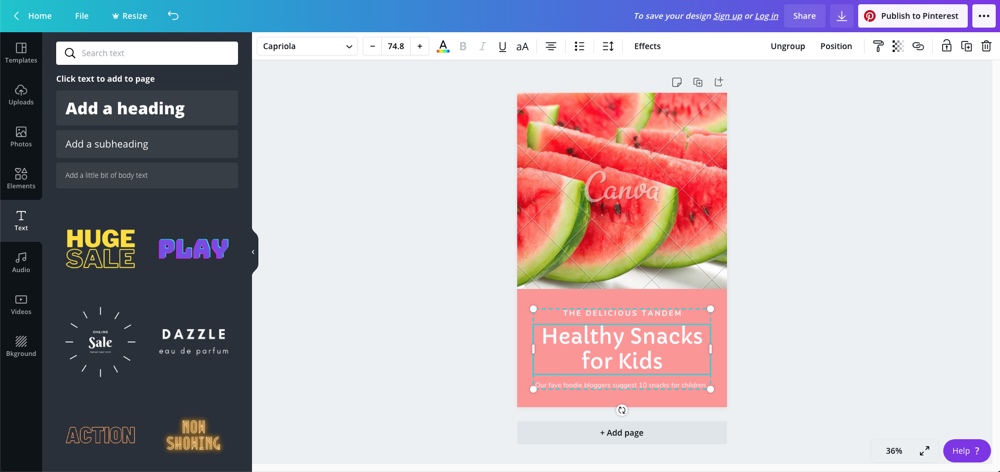Open the Effects panel
The height and width of the screenshot is (472, 1000).
click(647, 46)
